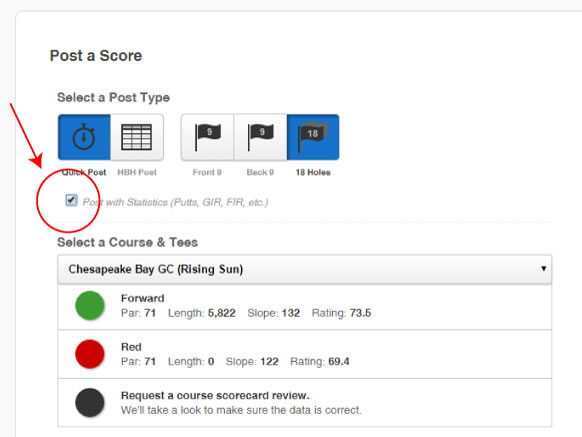Select the Red tees row

click(x=305, y=354)
